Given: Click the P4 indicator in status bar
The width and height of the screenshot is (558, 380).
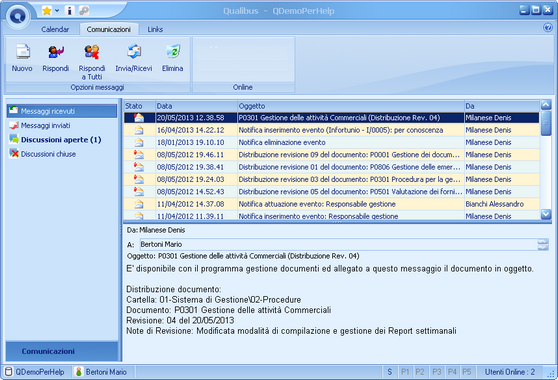Looking at the screenshot, I should click(452, 372).
